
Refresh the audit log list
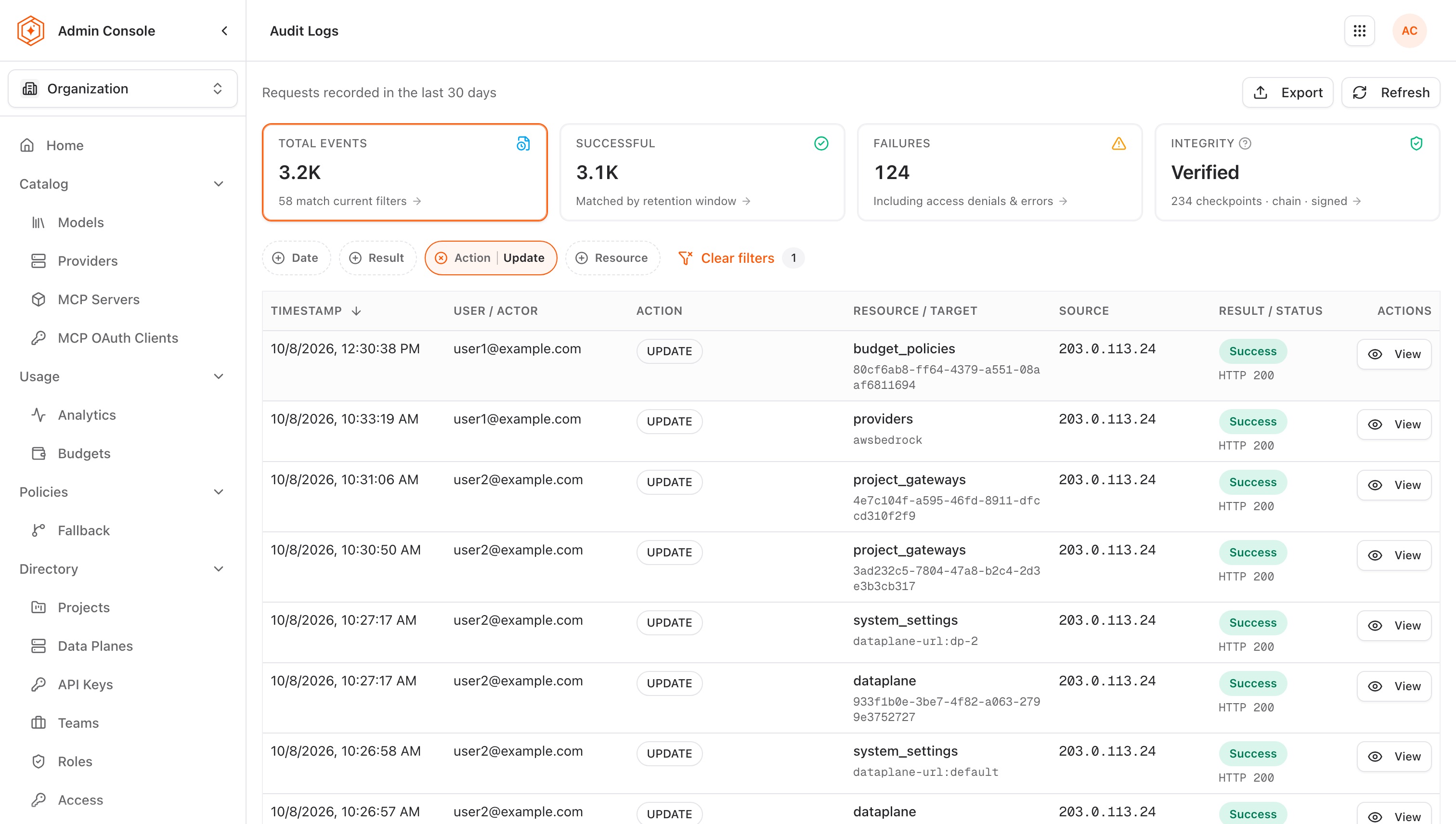pyautogui.click(x=1391, y=92)
